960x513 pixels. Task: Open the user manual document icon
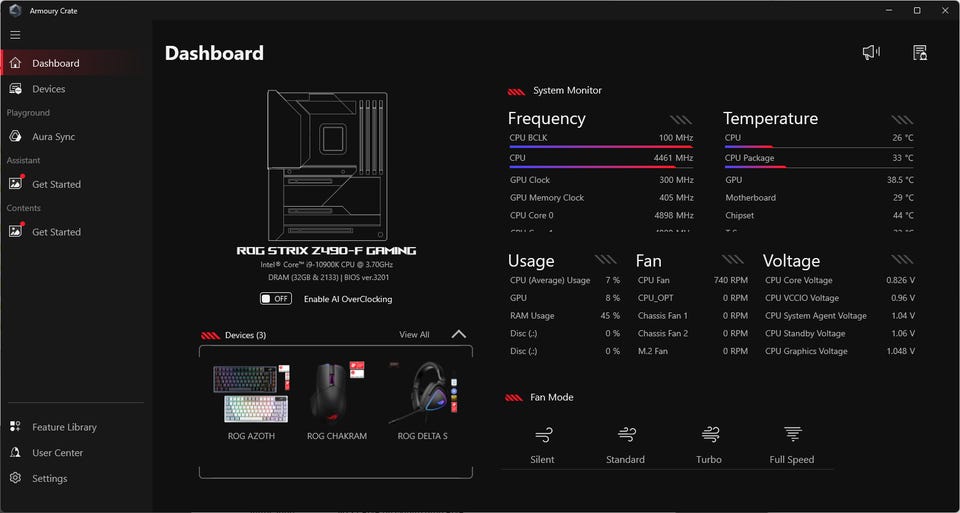point(920,53)
